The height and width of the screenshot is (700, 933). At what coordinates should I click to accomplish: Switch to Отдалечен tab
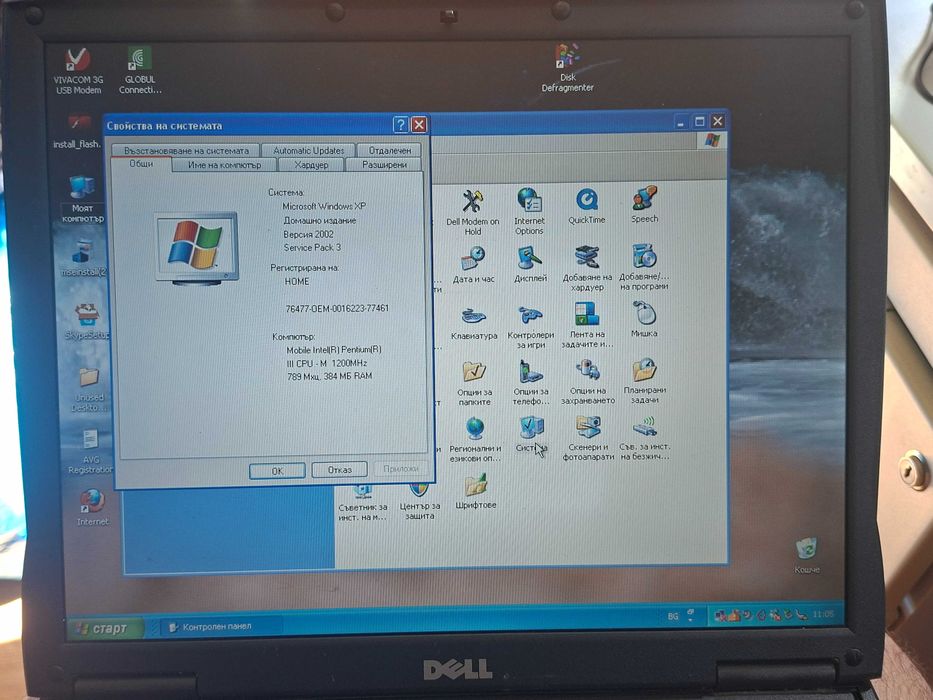pos(390,151)
